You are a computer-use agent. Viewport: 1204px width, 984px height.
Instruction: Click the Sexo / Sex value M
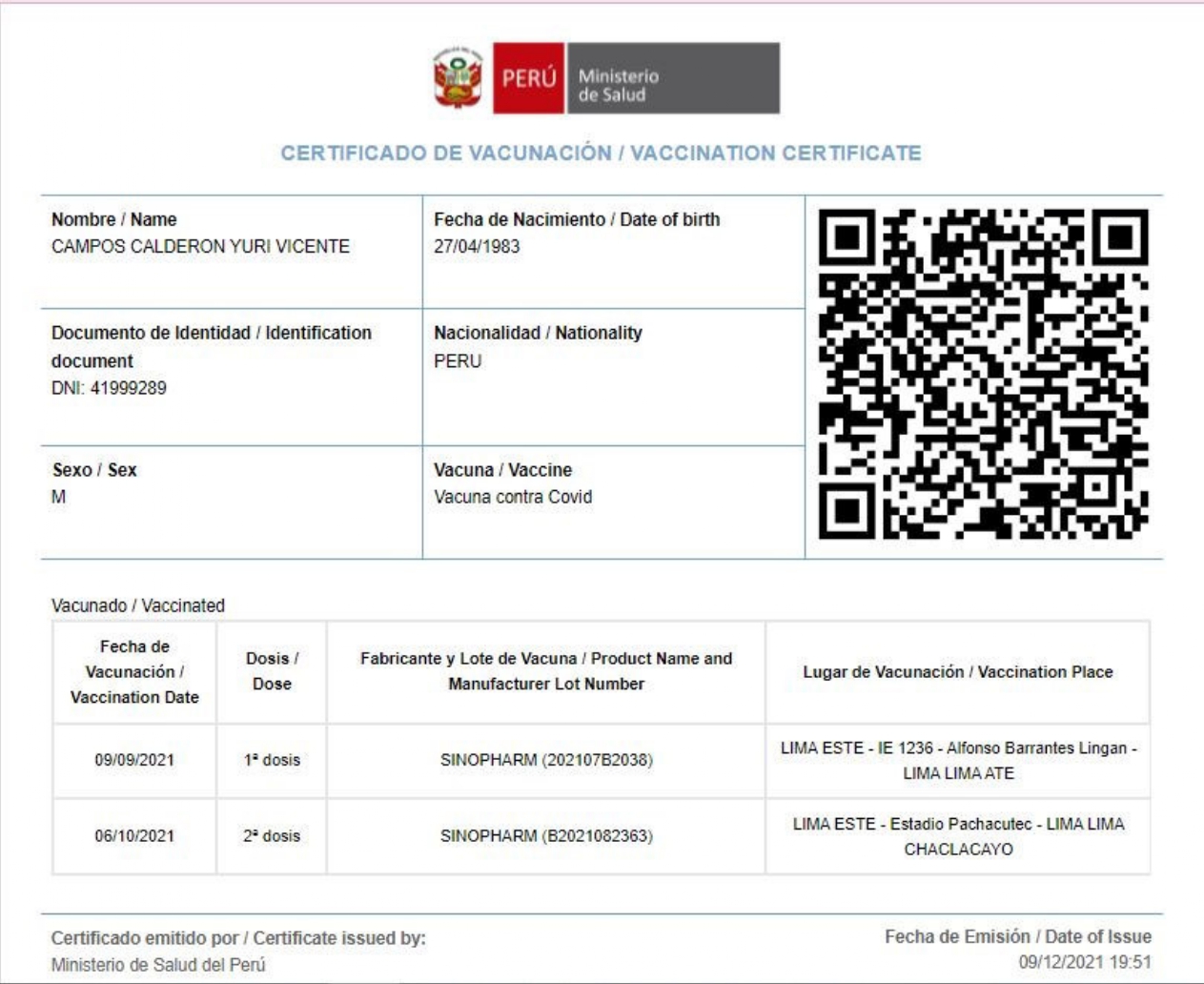59,497
